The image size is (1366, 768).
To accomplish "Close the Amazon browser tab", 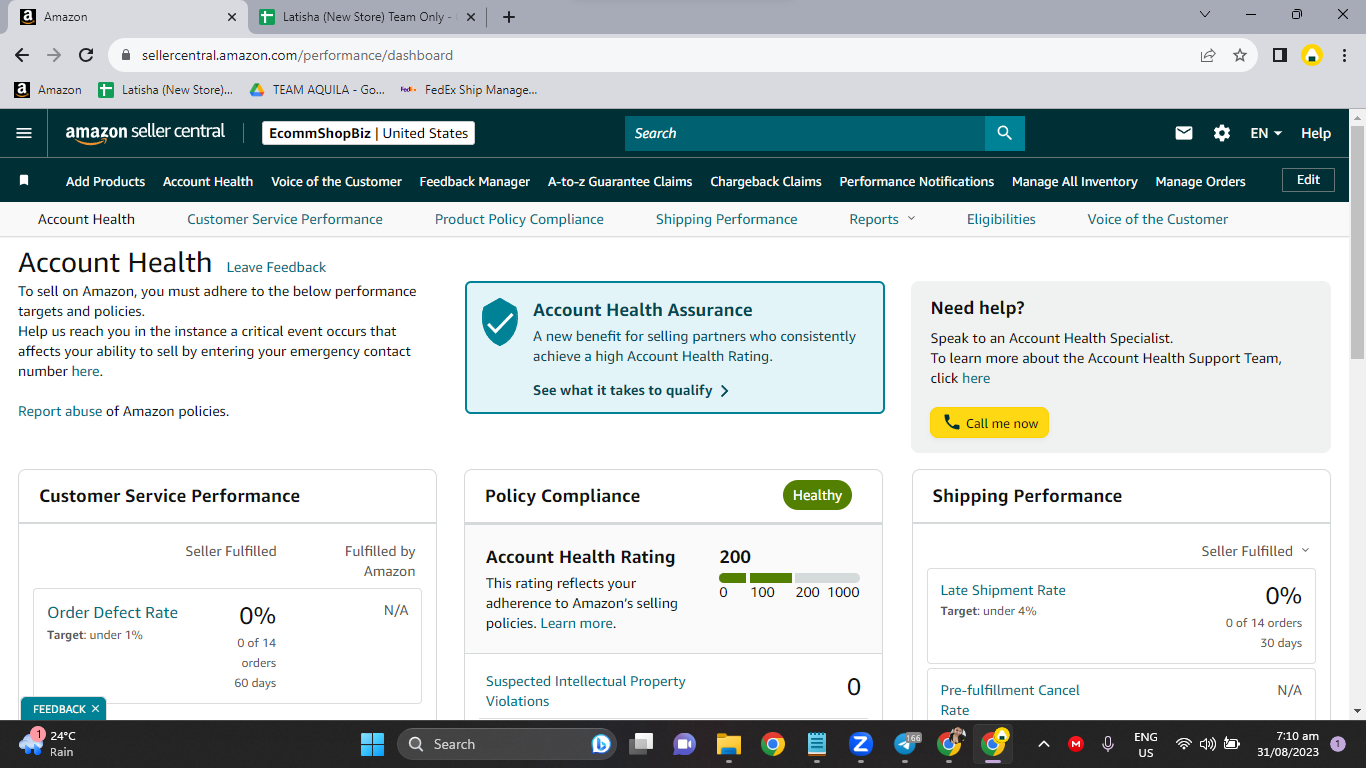I will 232,17.
